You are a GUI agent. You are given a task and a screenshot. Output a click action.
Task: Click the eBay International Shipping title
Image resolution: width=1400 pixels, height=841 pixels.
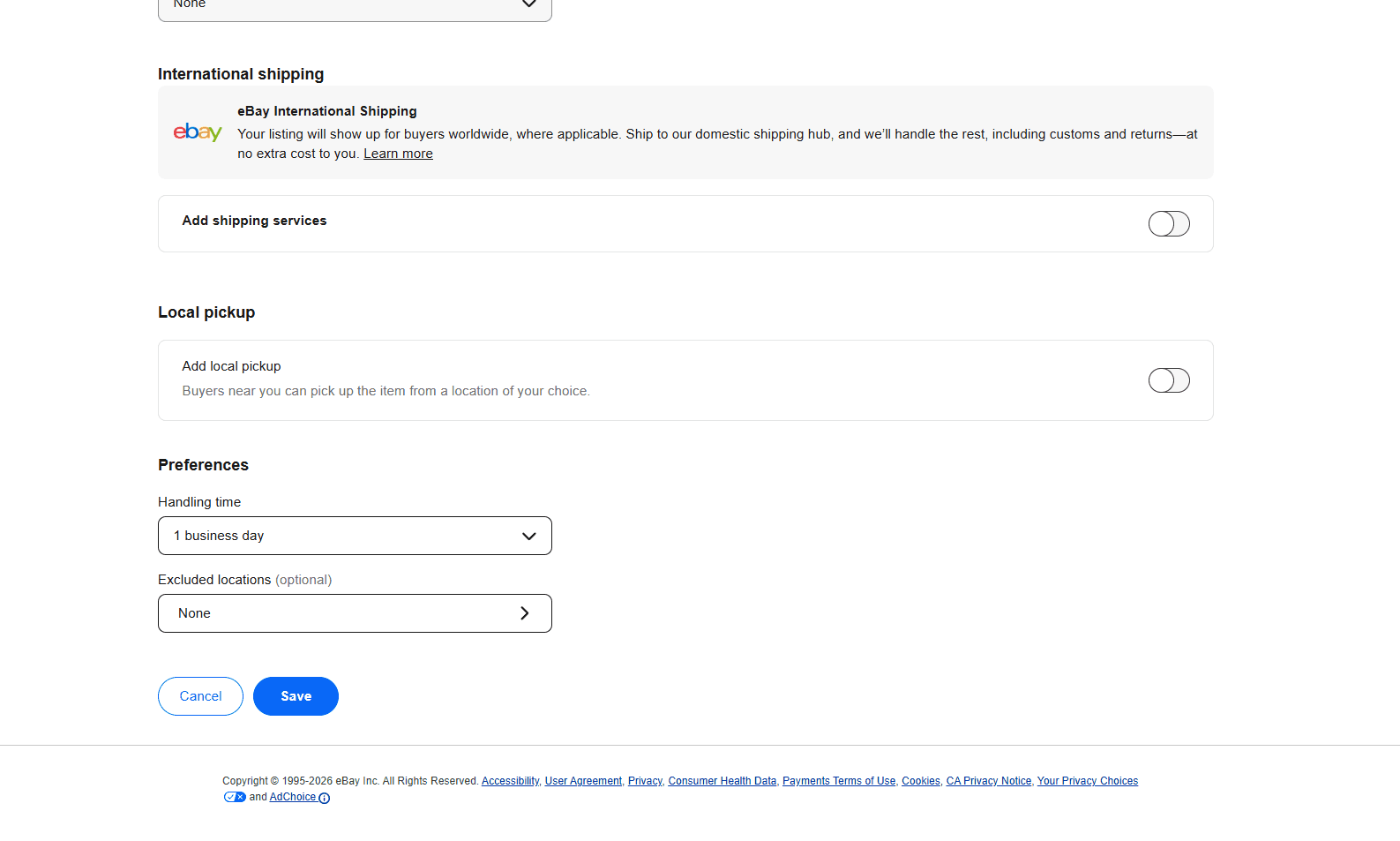[x=327, y=111]
